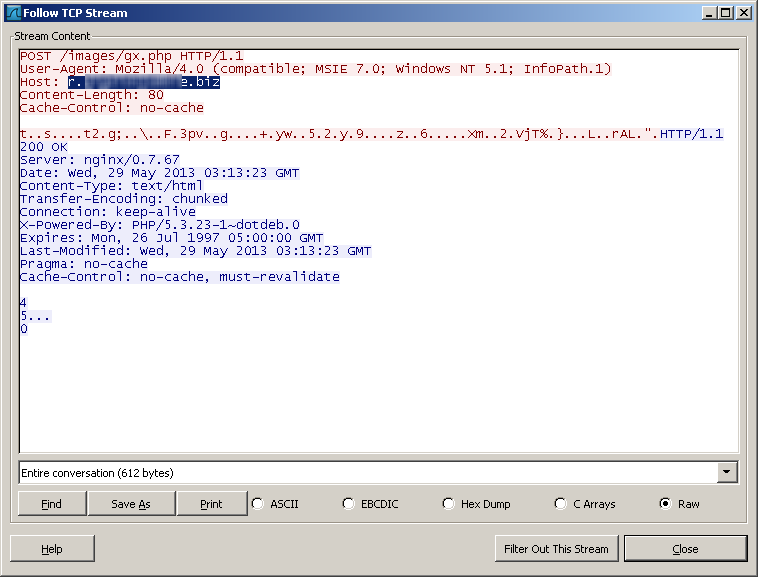Click the Content-Length: 80 line

[92, 95]
